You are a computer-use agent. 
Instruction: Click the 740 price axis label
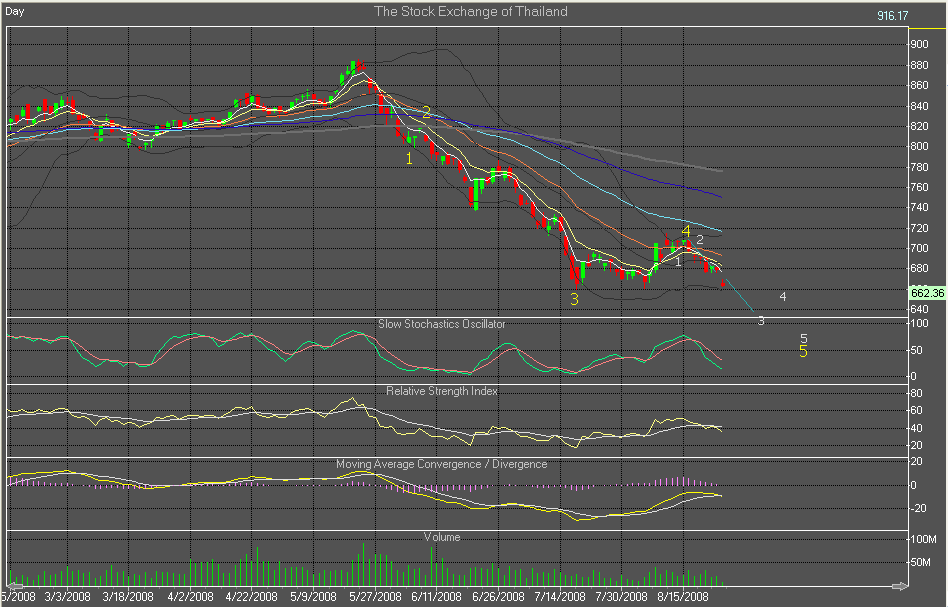(920, 207)
